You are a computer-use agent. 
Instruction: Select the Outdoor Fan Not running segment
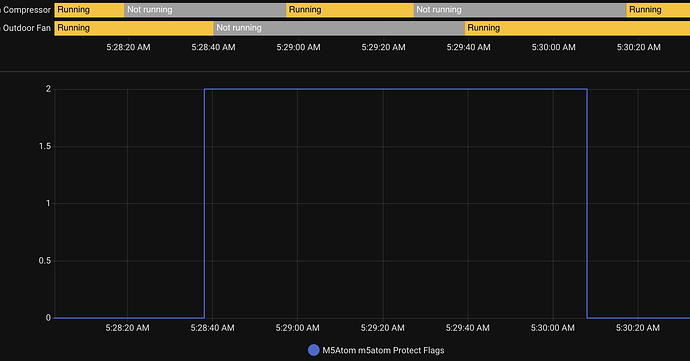point(339,28)
